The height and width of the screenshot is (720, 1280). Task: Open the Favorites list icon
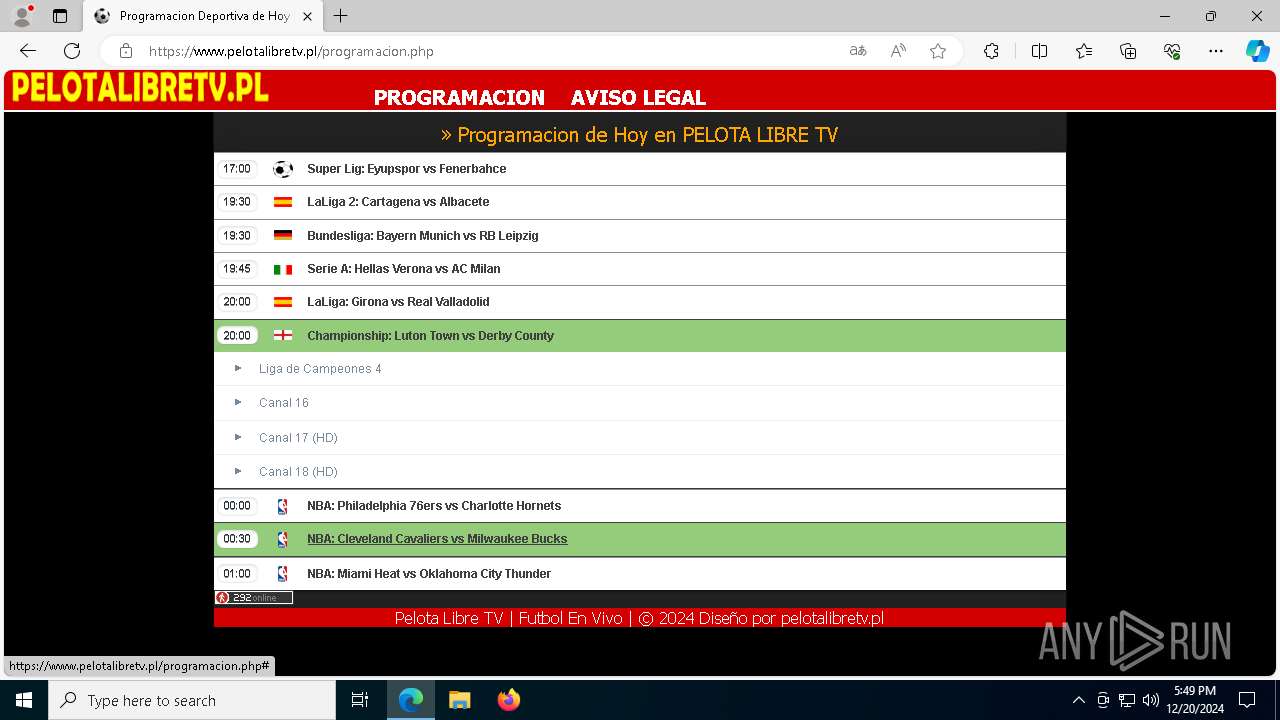1084,51
